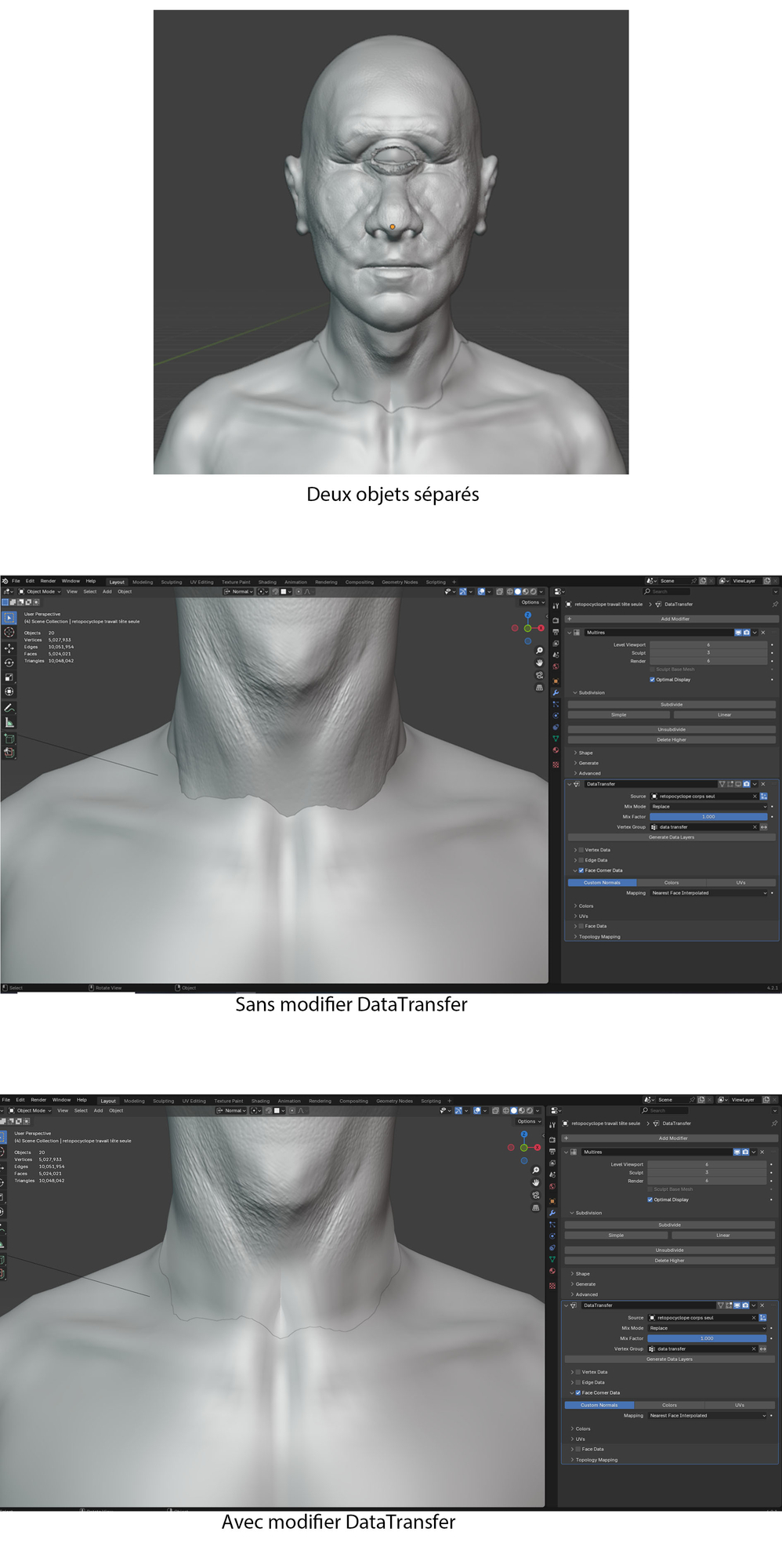Viewport: 782px width, 1568px height.
Task: Open Mix Mode dropdown in middle screenshot
Action: pyautogui.click(x=708, y=806)
